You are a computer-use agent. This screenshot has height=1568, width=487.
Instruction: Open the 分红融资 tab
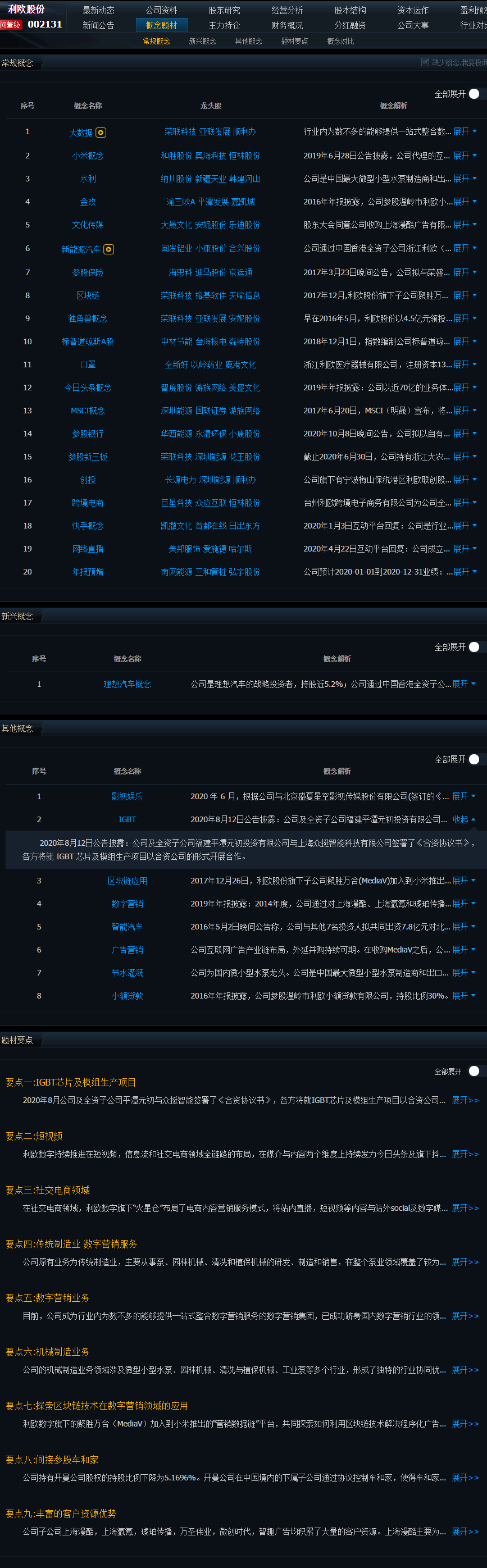(350, 26)
